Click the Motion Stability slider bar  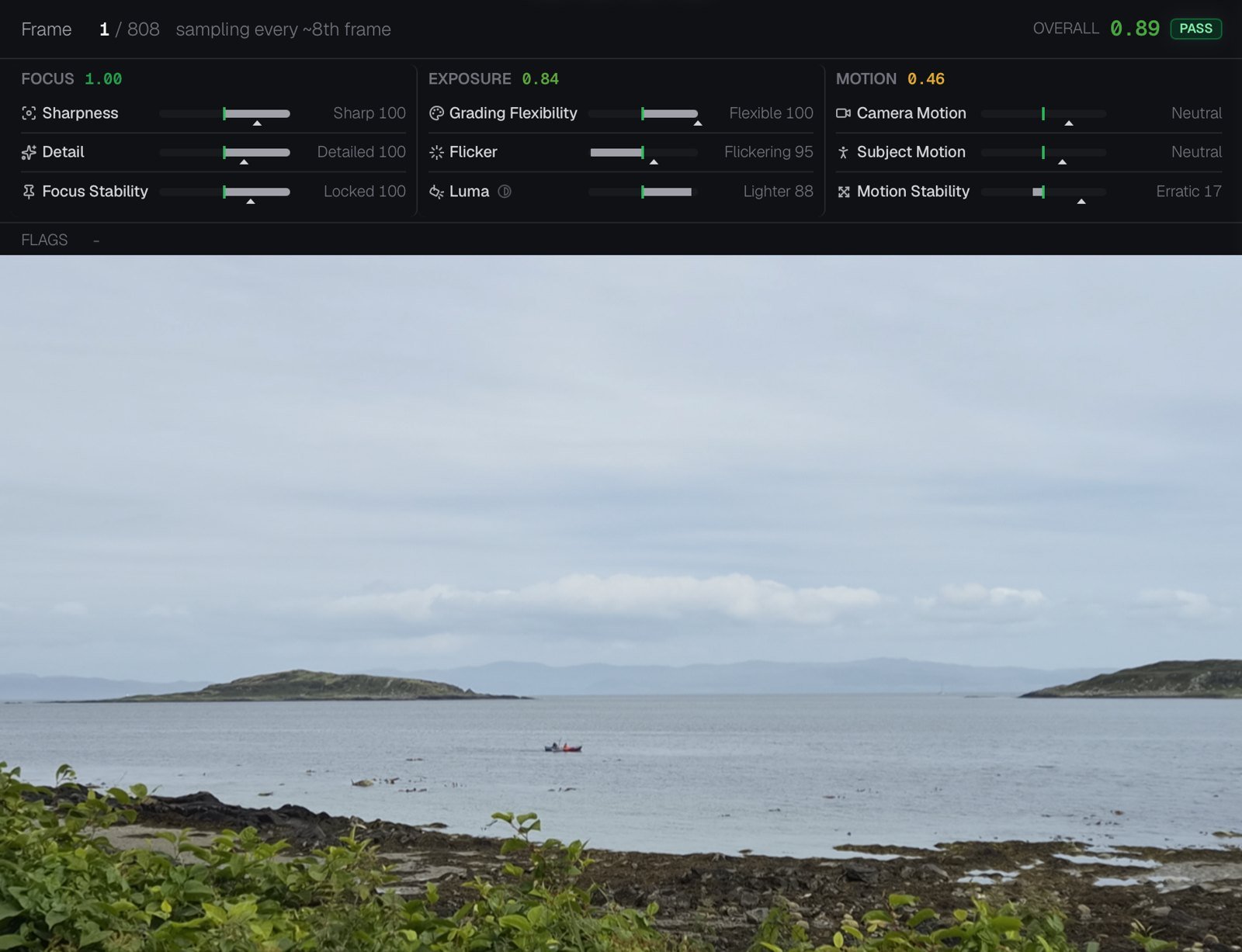pyautogui.click(x=1043, y=192)
